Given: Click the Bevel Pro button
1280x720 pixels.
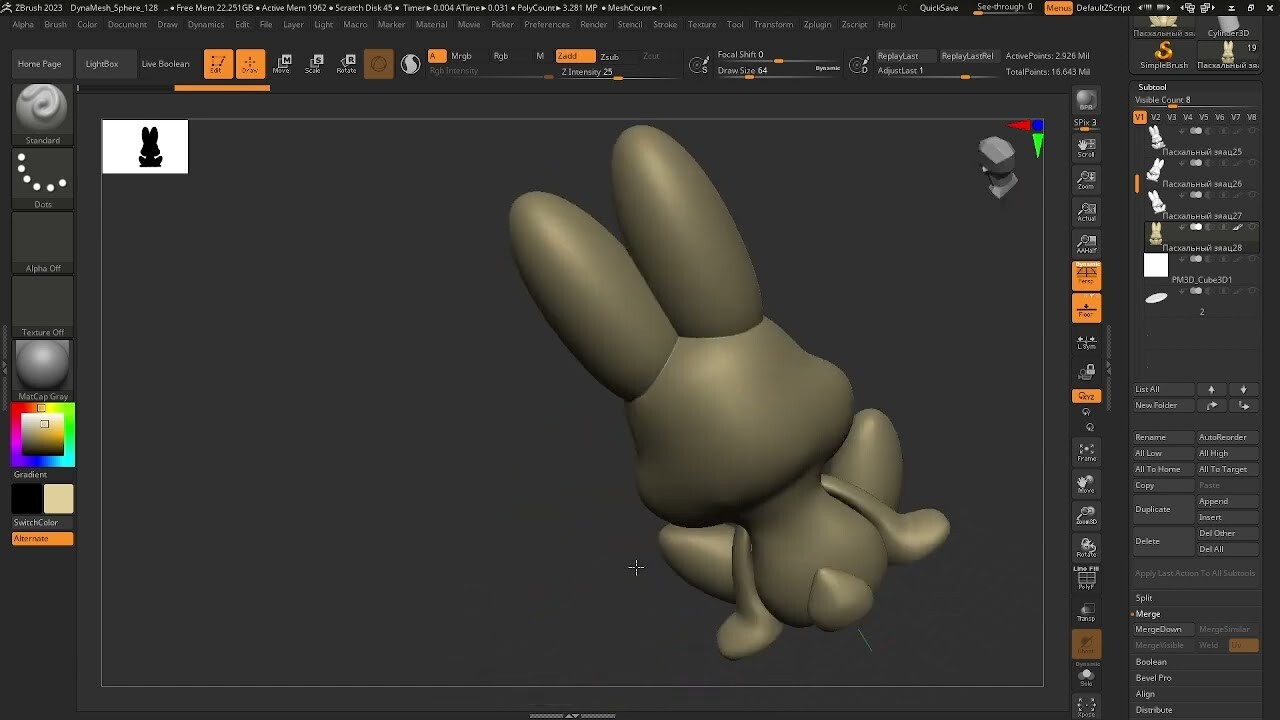Looking at the screenshot, I should click(x=1153, y=677).
